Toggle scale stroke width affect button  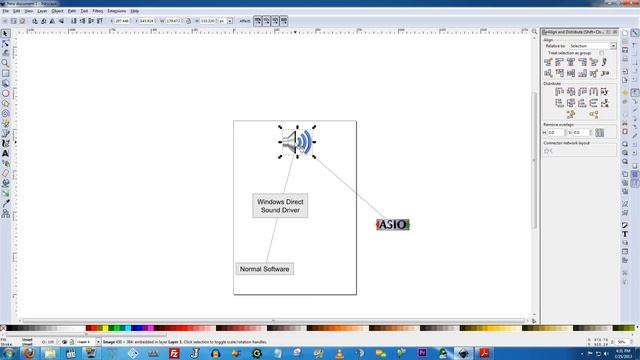pos(258,21)
